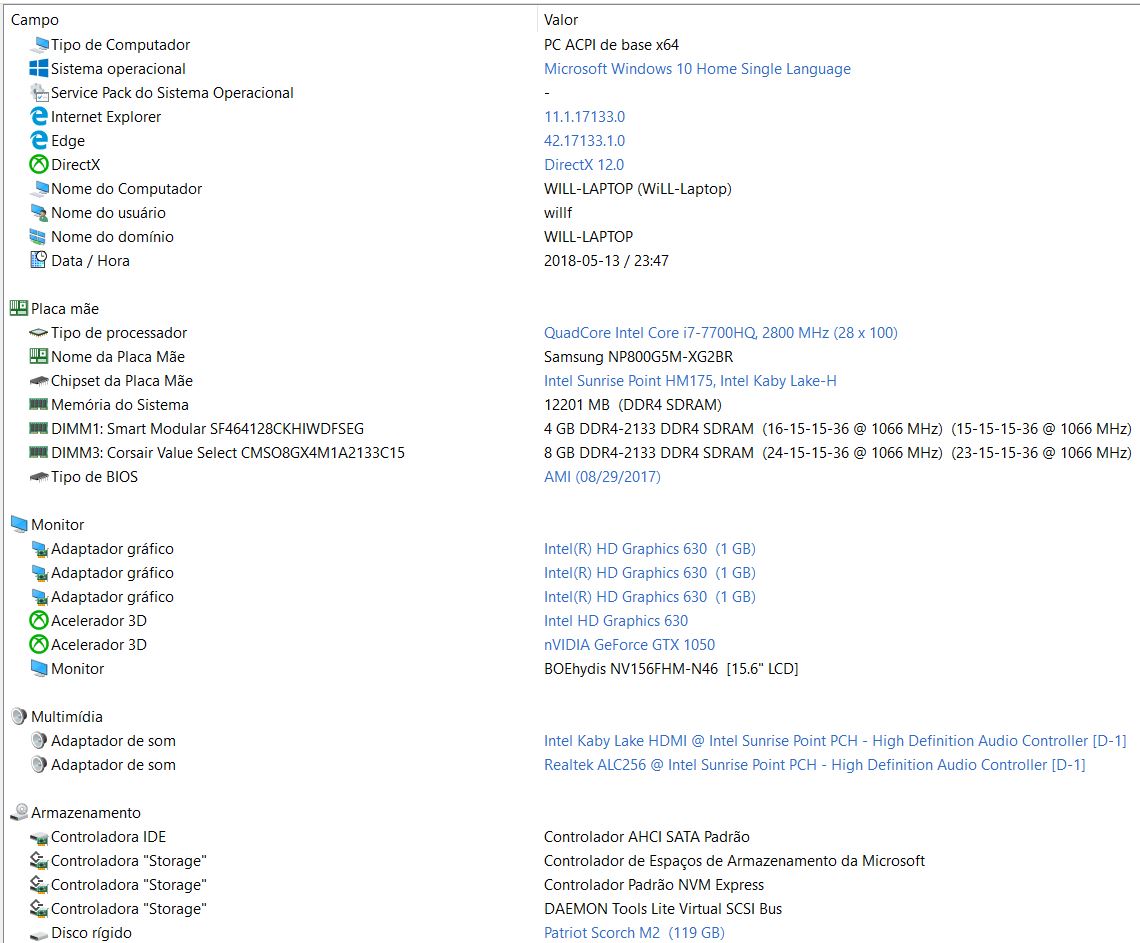Viewport: 1140px width, 943px height.
Task: Open the DirectX 12.0 link
Action: coord(584,164)
